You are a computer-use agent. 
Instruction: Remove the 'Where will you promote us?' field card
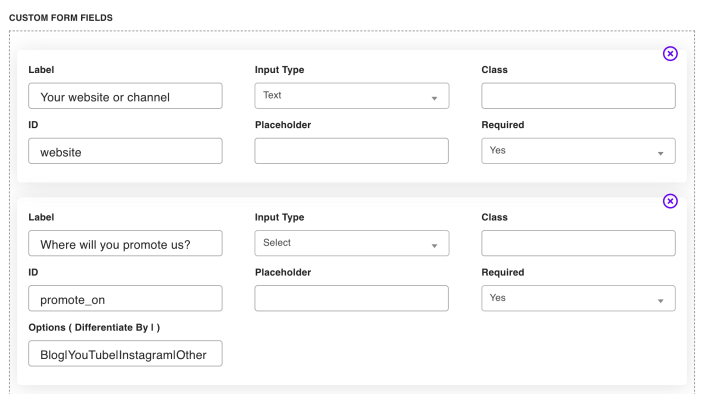[670, 201]
